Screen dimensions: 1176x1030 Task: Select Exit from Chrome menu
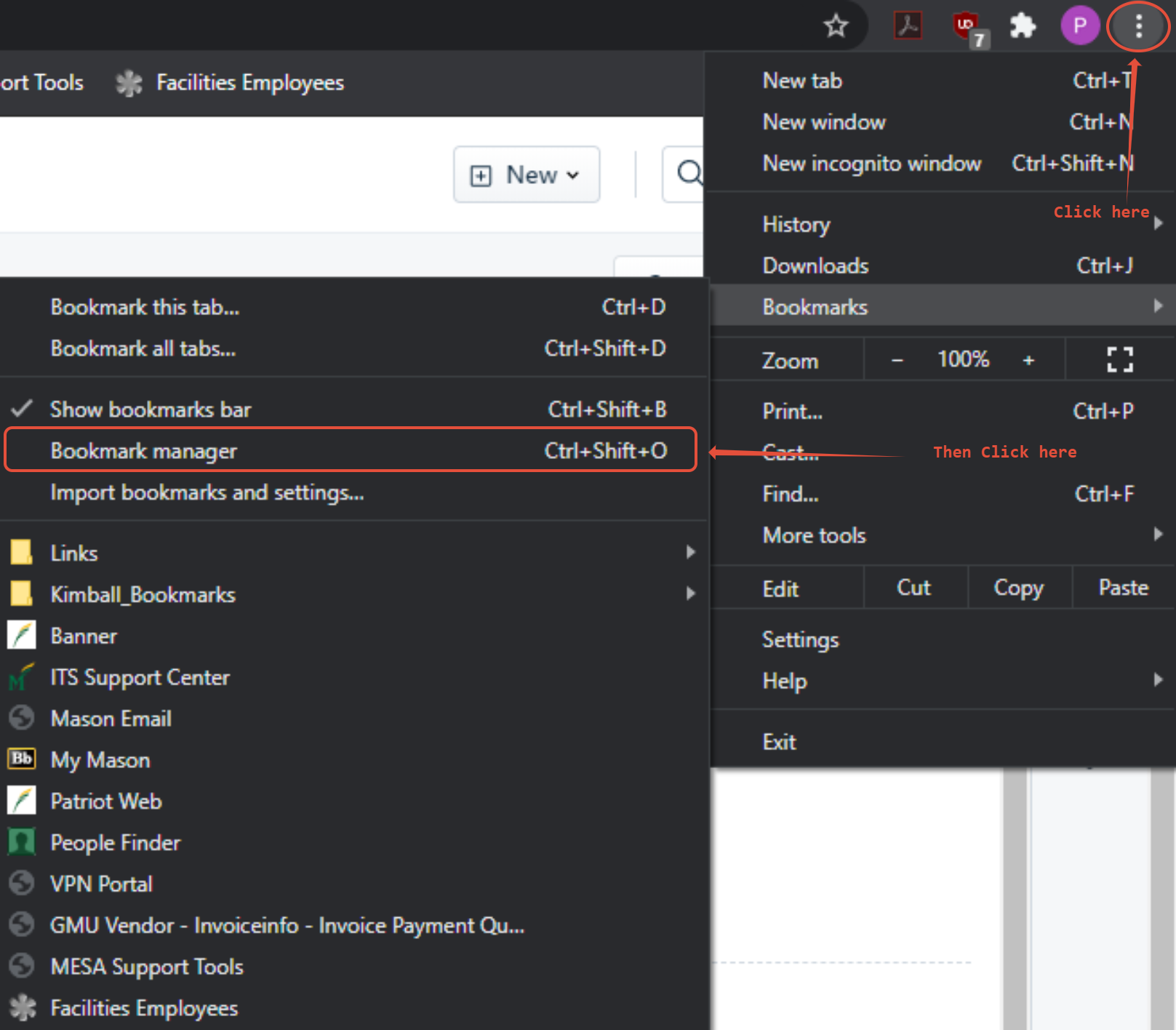coord(943,742)
